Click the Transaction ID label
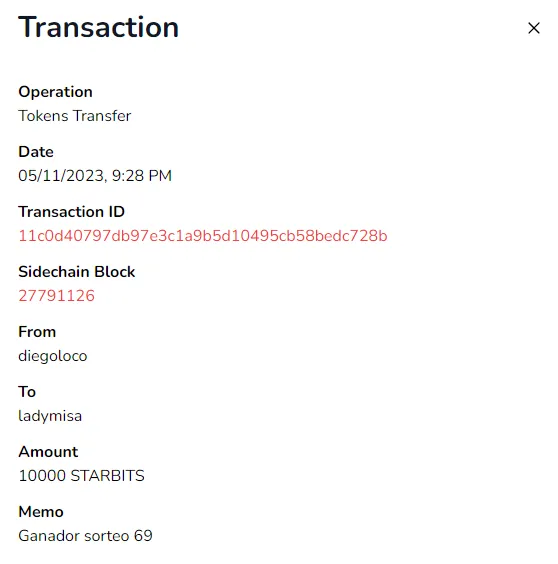The width and height of the screenshot is (558, 564). (x=72, y=212)
